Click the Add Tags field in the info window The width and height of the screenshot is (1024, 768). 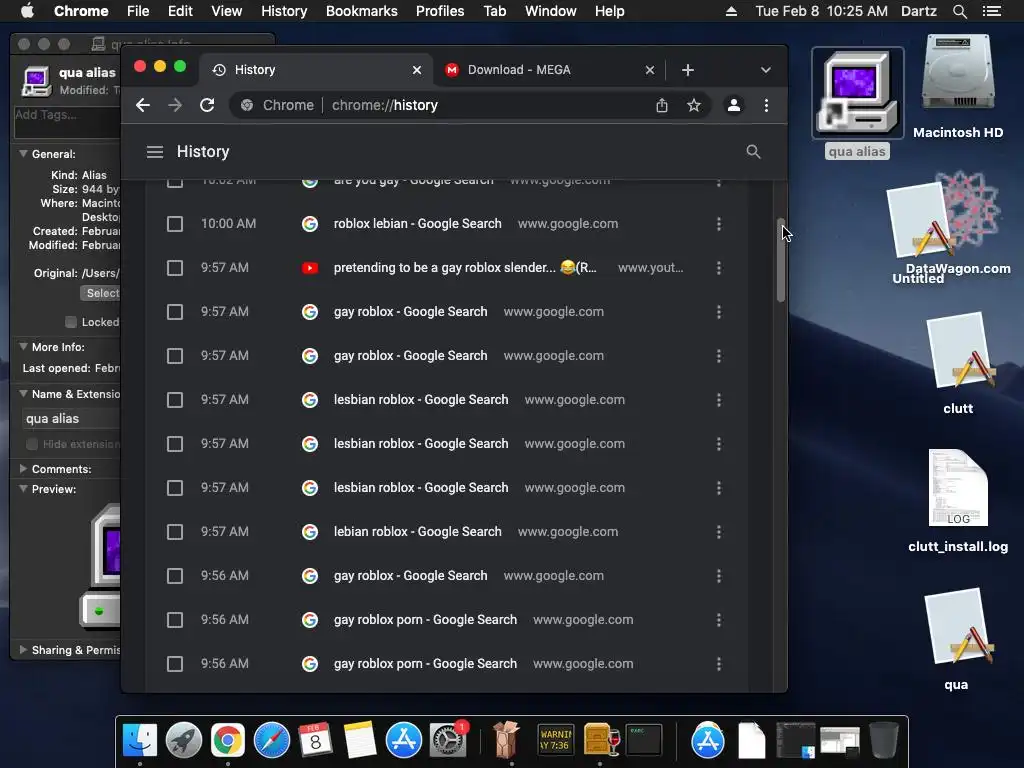pyautogui.click(x=67, y=123)
